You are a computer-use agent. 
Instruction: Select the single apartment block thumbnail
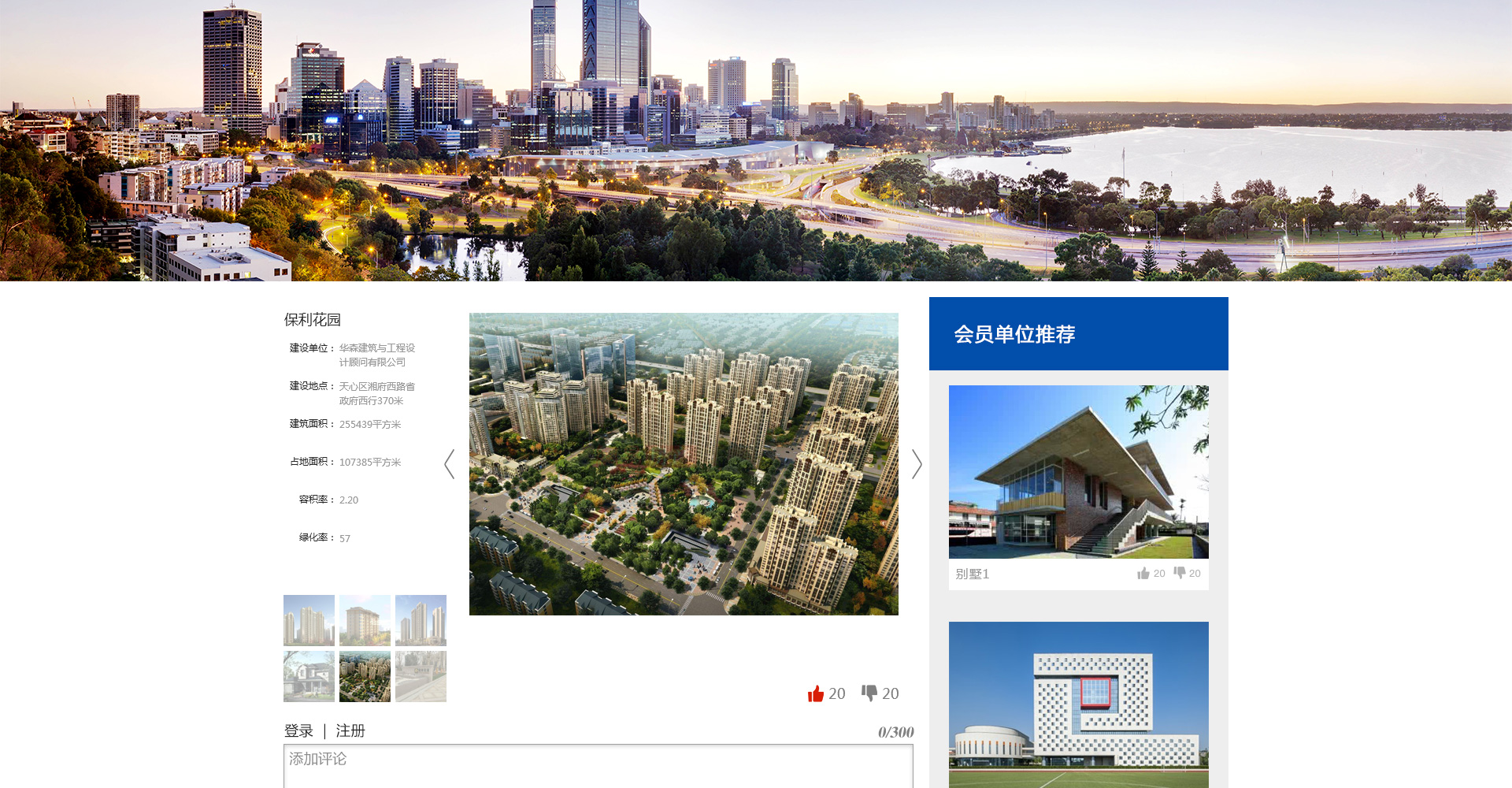365,620
